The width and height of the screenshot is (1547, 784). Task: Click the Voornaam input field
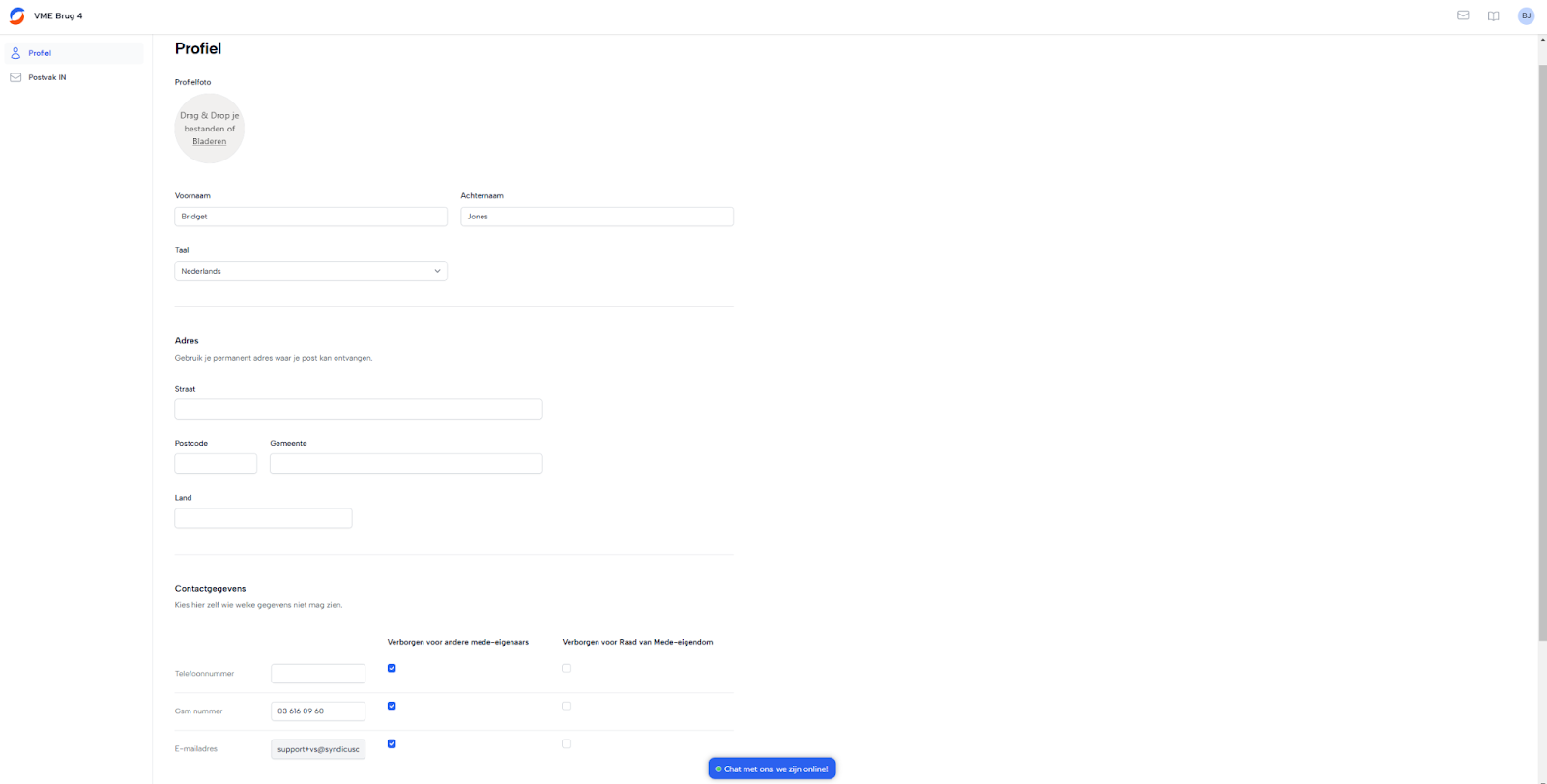click(310, 217)
